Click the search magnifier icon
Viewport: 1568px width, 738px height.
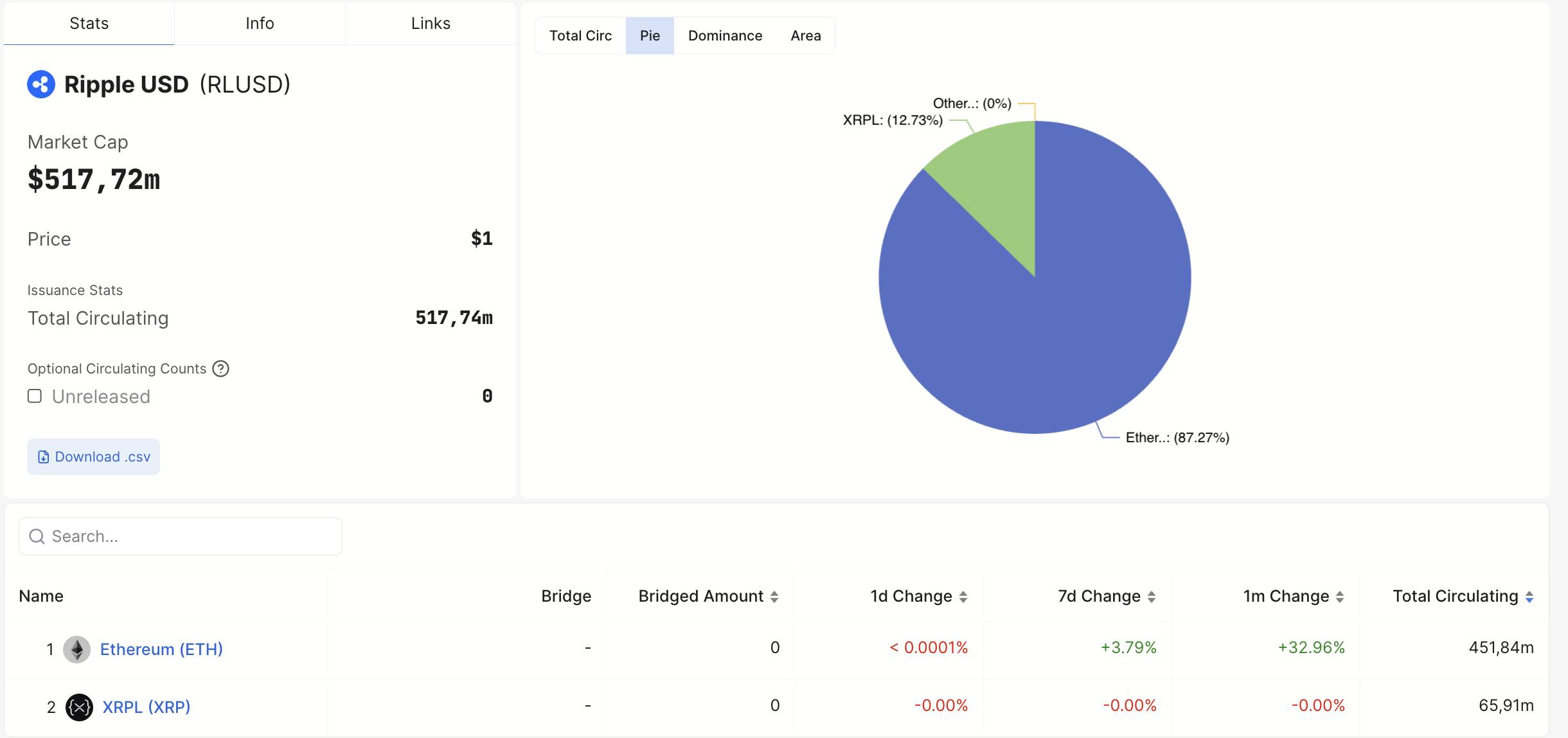pyautogui.click(x=37, y=536)
